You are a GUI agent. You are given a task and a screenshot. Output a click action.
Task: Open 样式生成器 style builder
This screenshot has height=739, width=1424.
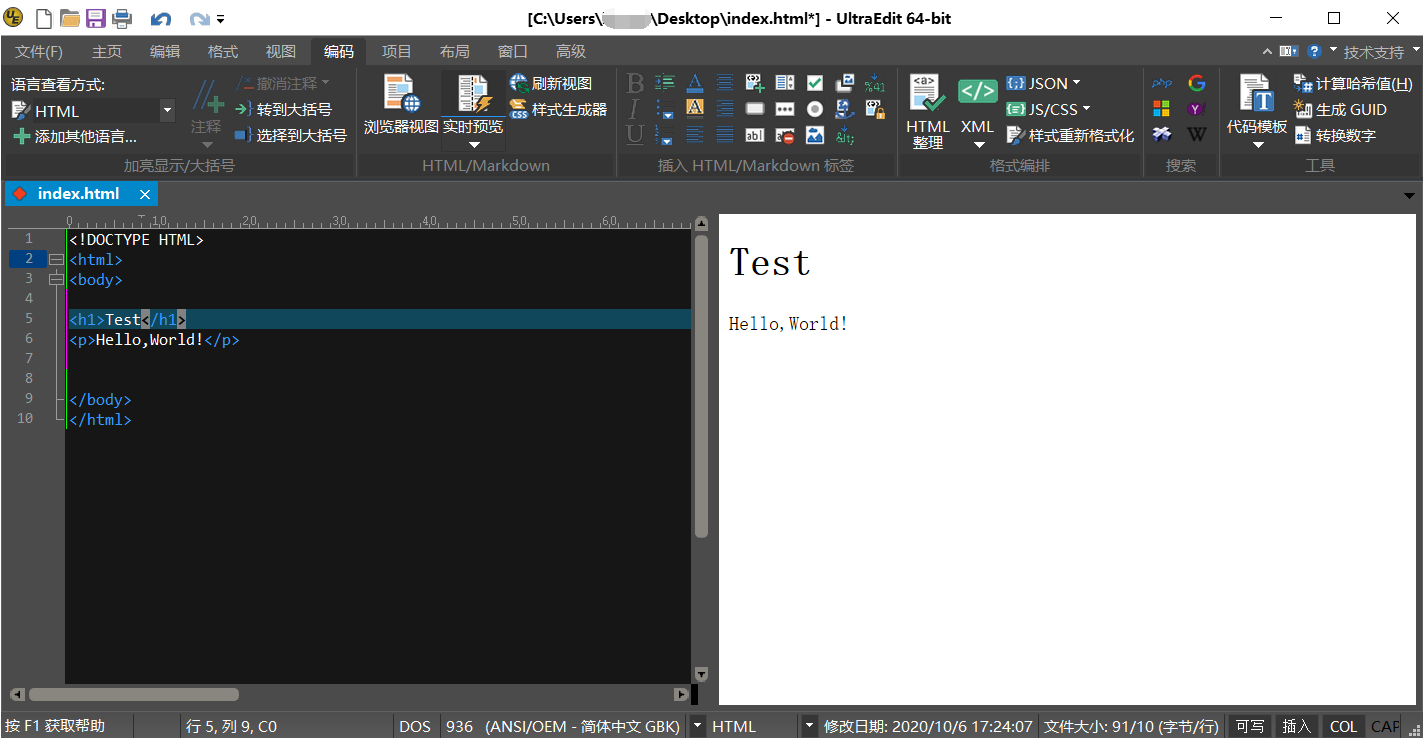[558, 109]
